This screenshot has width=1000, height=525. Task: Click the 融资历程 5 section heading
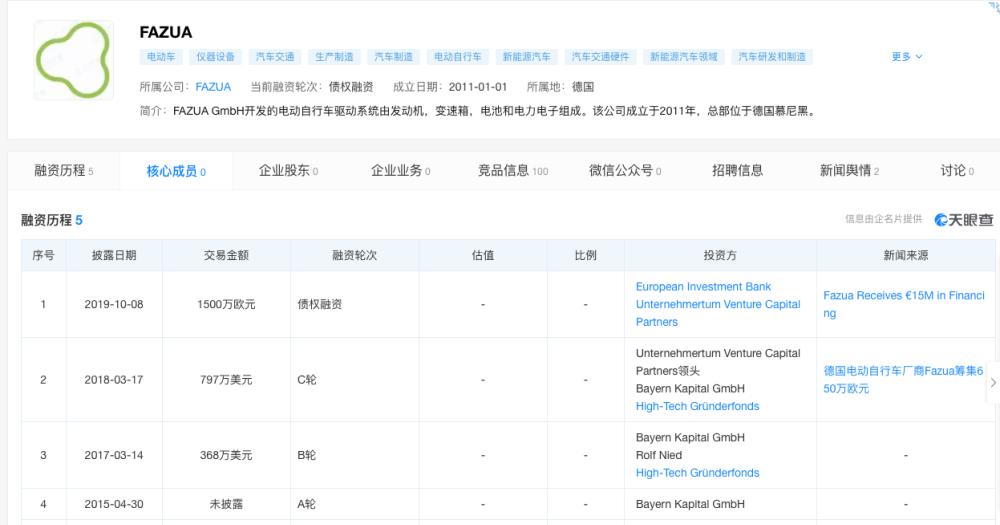(52, 220)
